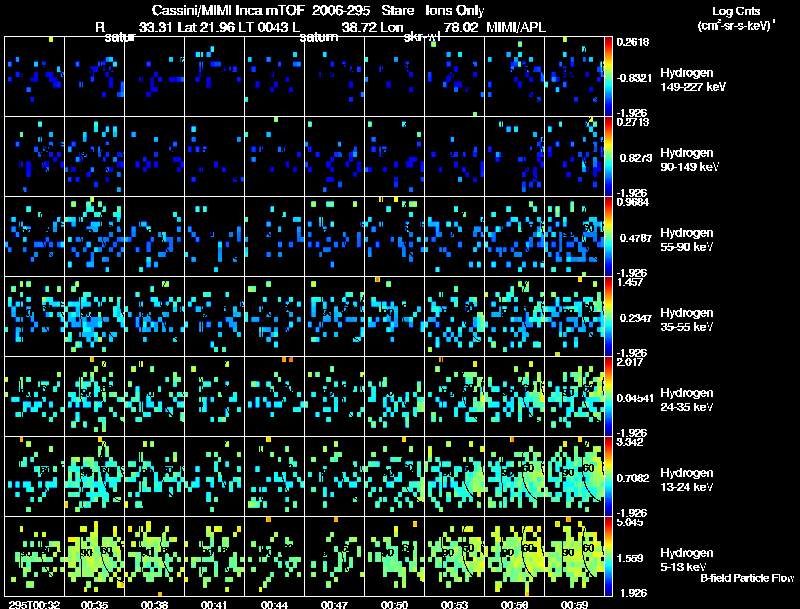Viewport: 800px width, 609px height.
Task: Click the MIMI/APL label in header
Action: pyautogui.click(x=515, y=26)
